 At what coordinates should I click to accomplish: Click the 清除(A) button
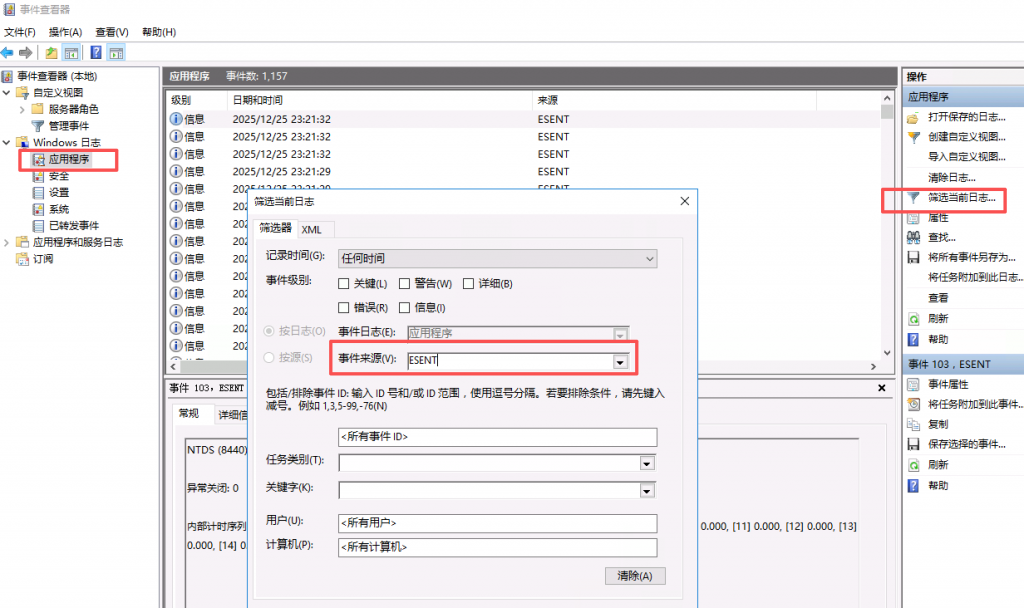click(634, 576)
